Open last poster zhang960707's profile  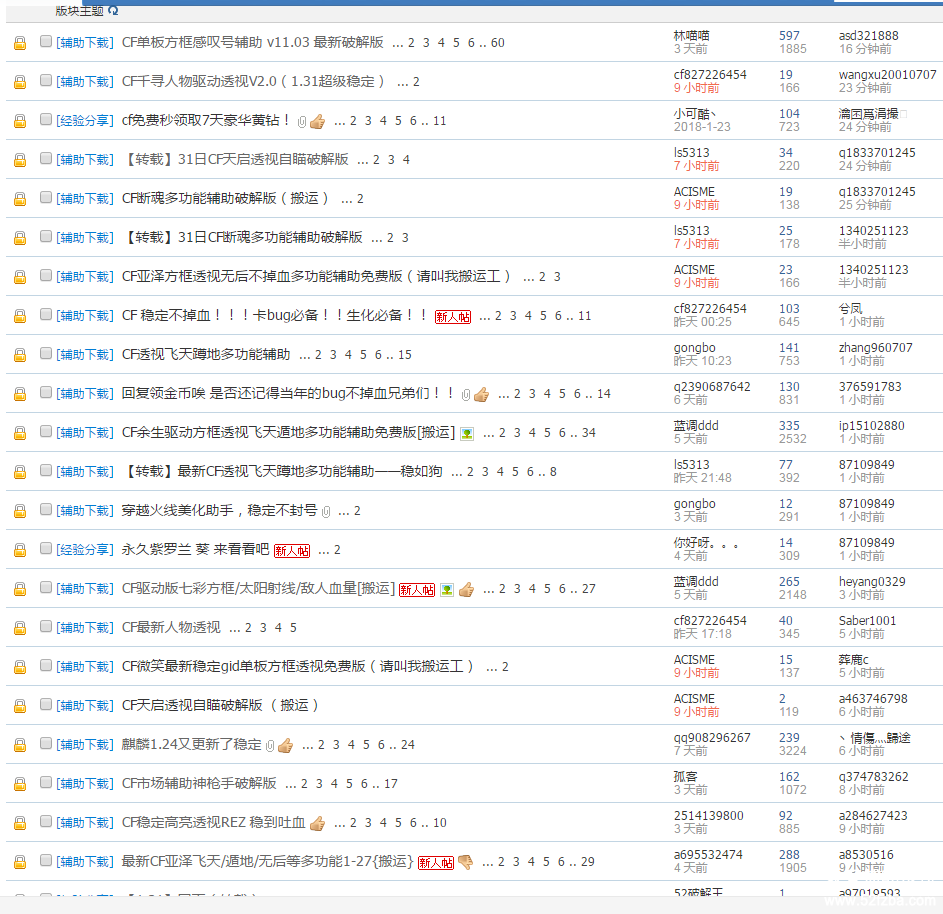pos(876,348)
